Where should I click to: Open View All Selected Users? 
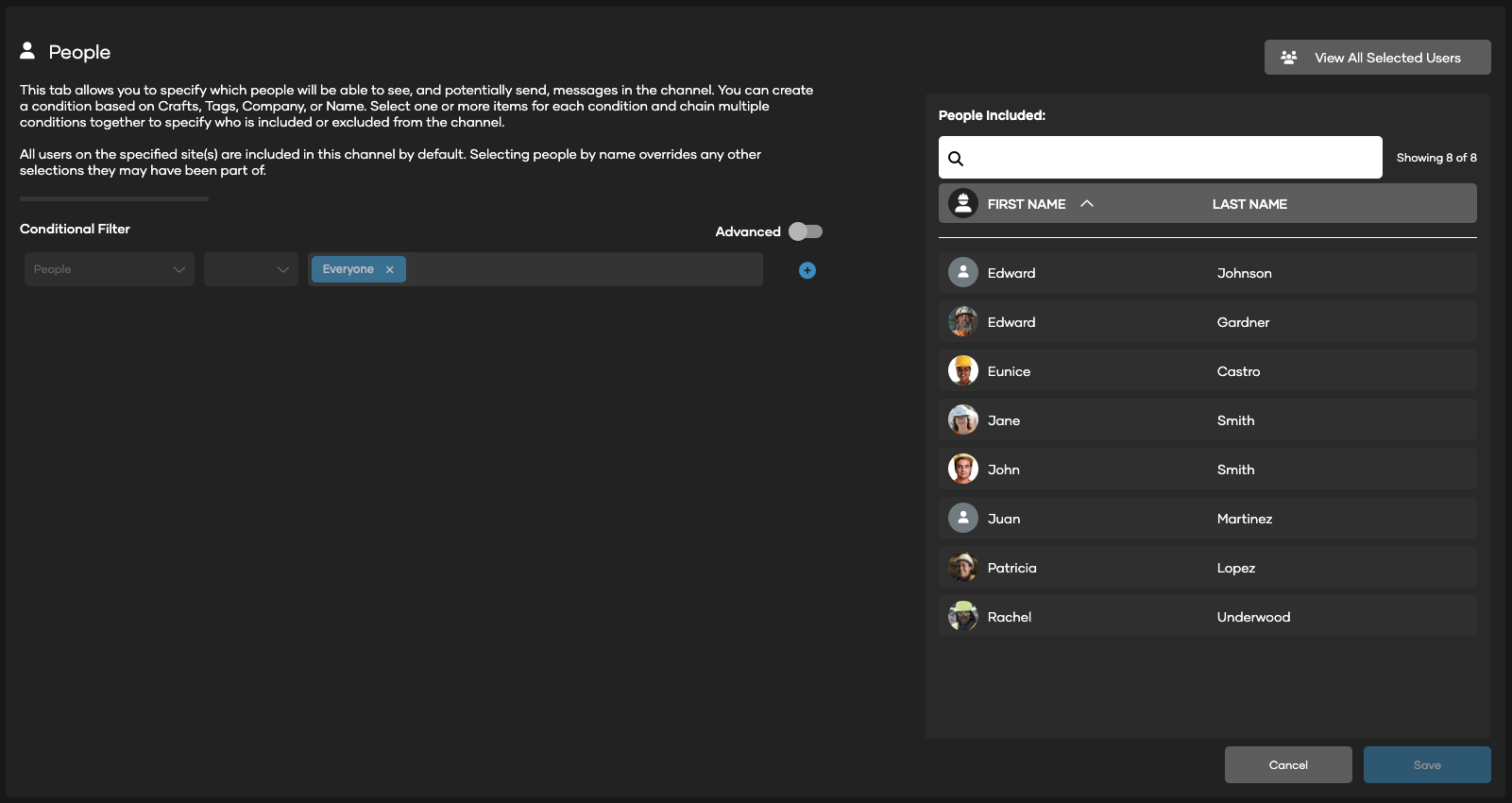pos(1378,58)
